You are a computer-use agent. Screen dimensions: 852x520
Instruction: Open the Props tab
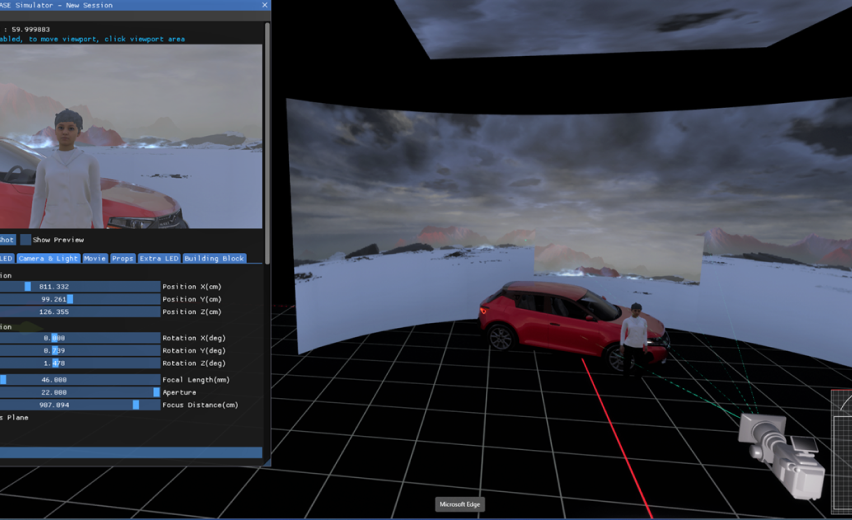[122, 258]
